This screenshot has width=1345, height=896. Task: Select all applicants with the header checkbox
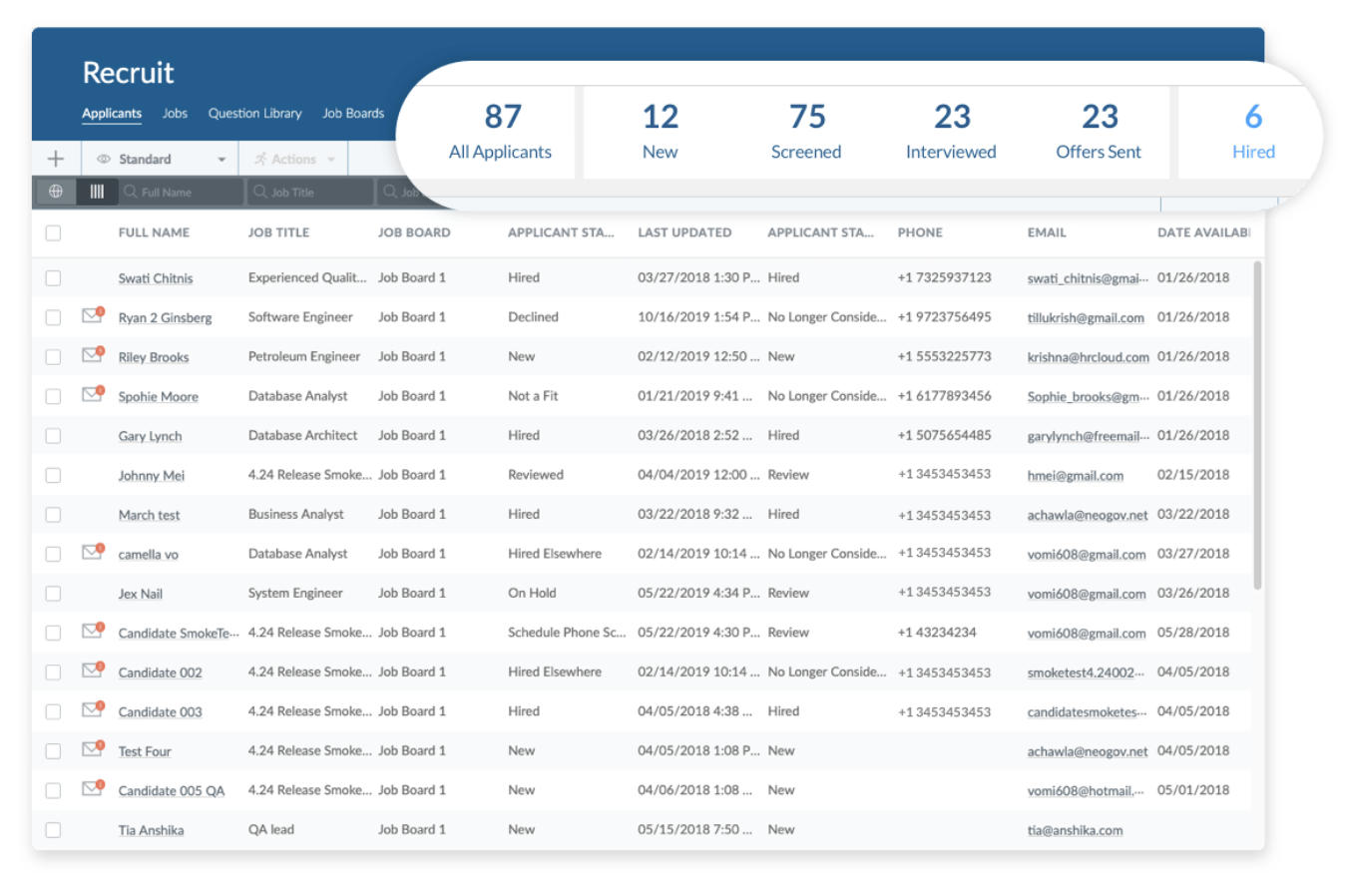[53, 232]
